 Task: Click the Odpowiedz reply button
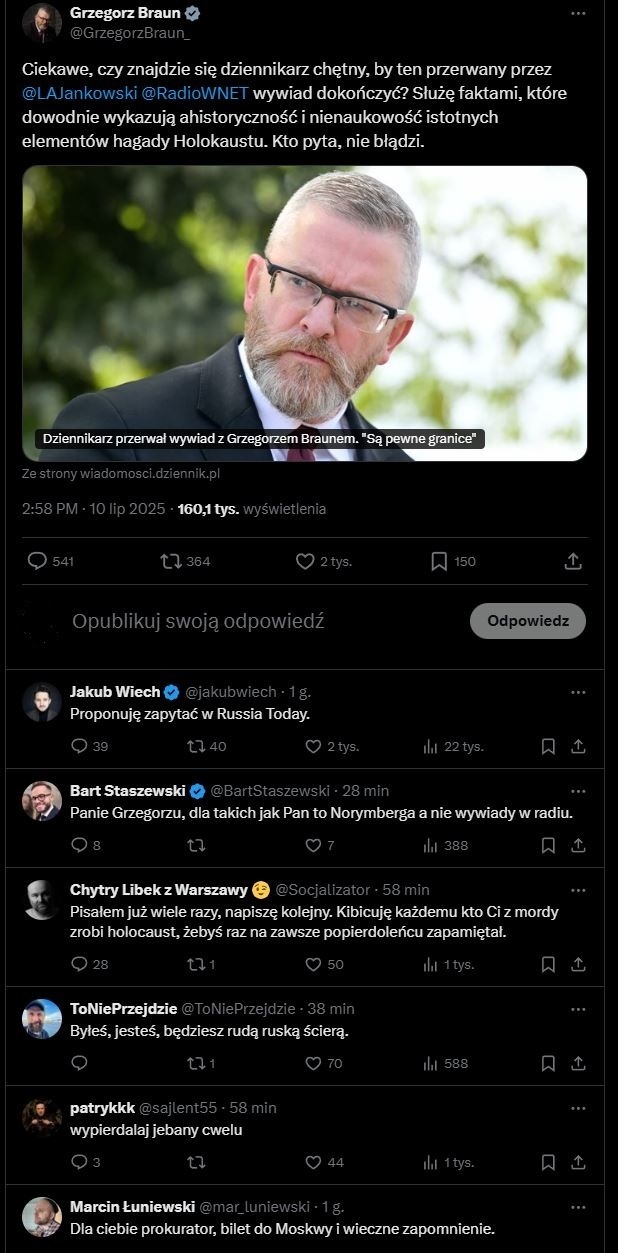coord(527,621)
